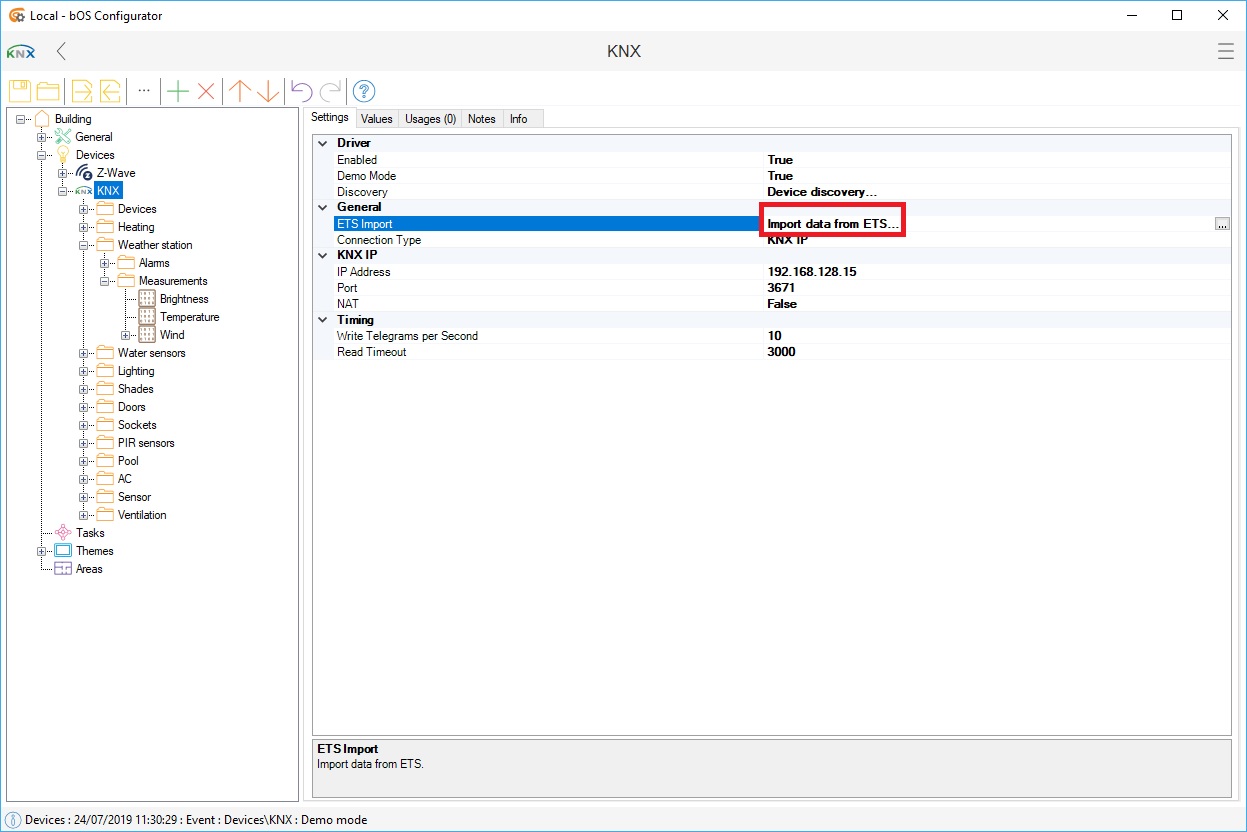Open Help with the question mark icon
This screenshot has width=1247, height=832.
pos(364,91)
